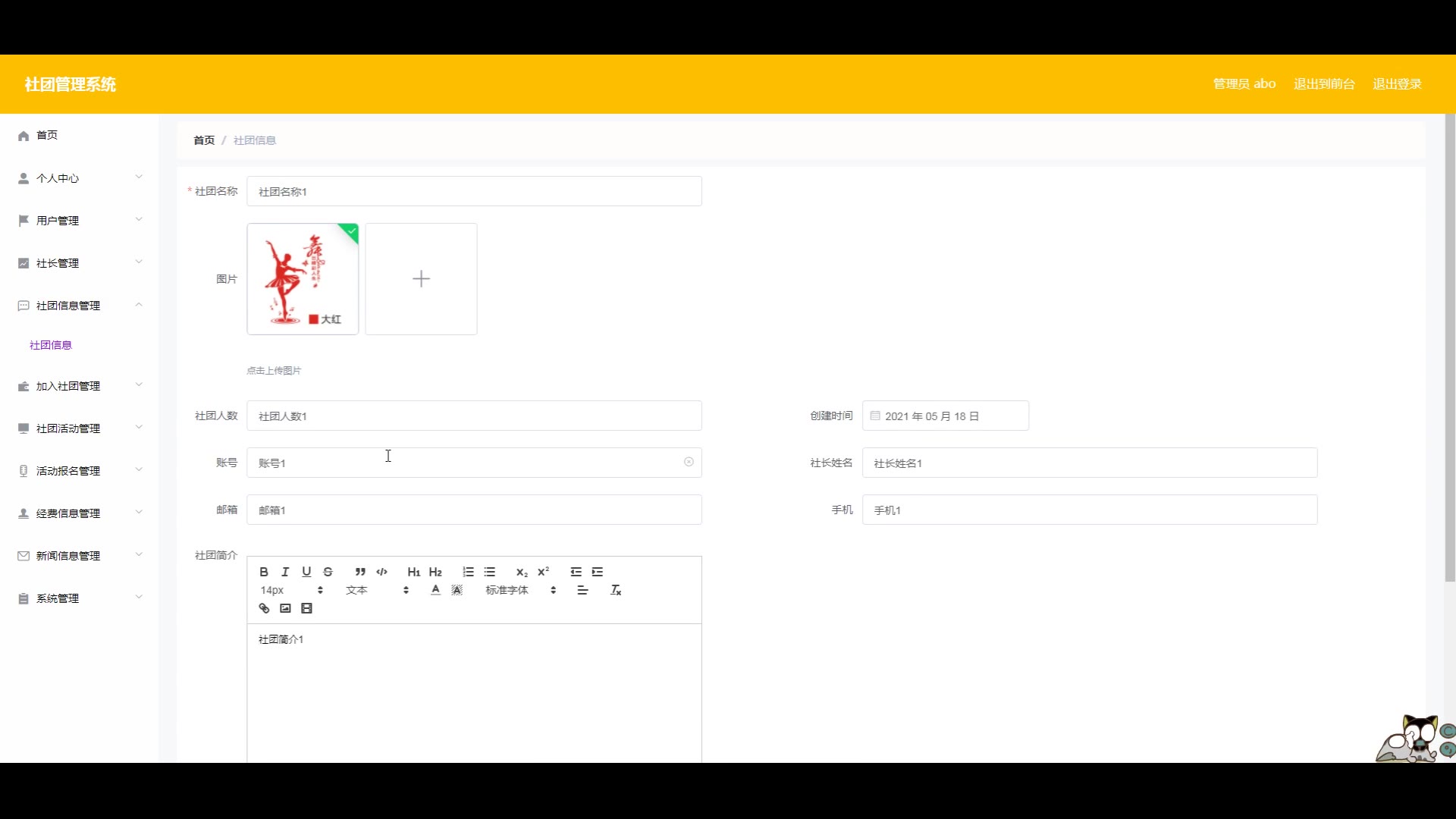
Task: Click the 退出到前台 link
Action: (x=1324, y=84)
